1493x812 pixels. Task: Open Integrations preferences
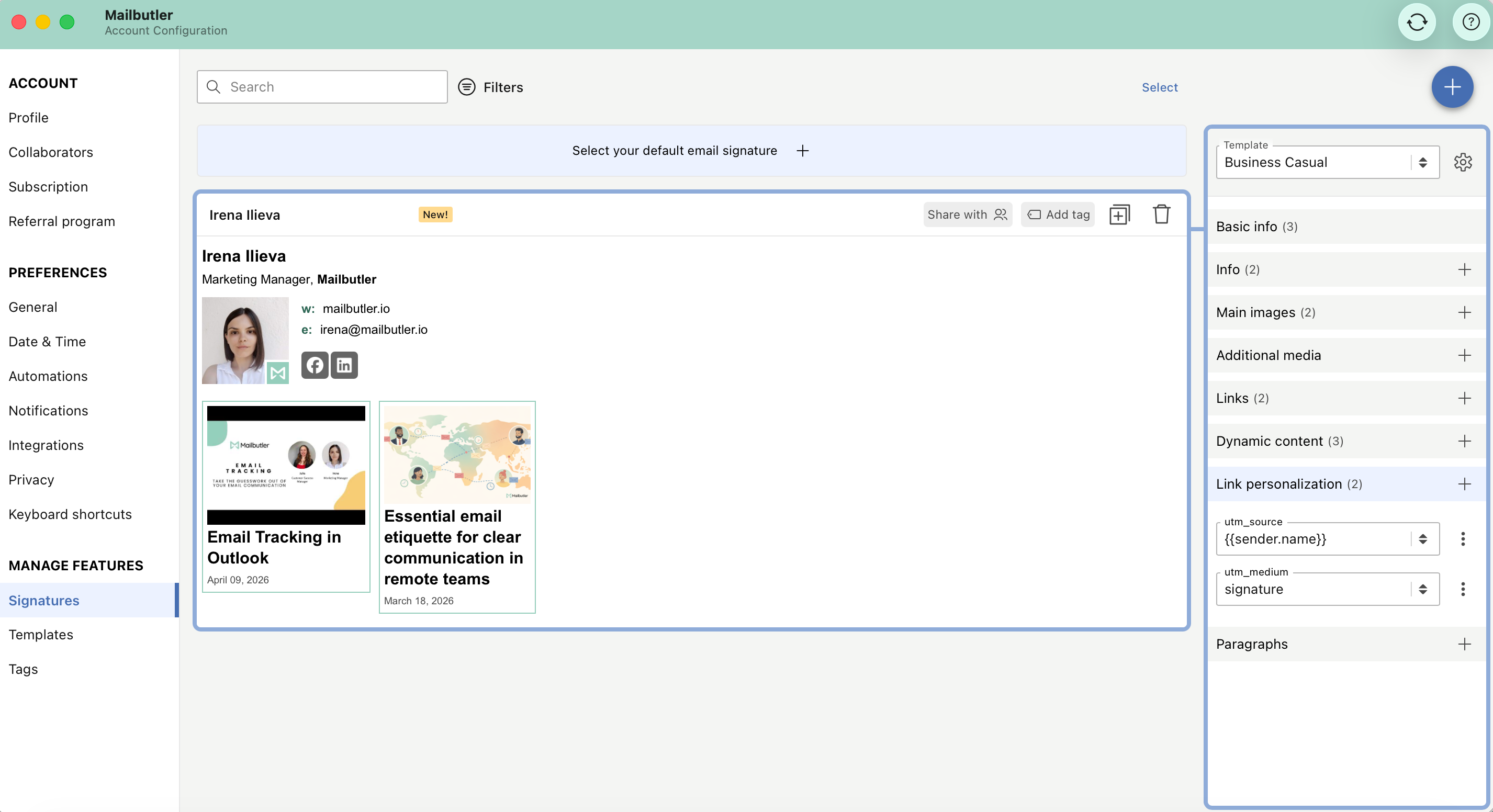(46, 445)
